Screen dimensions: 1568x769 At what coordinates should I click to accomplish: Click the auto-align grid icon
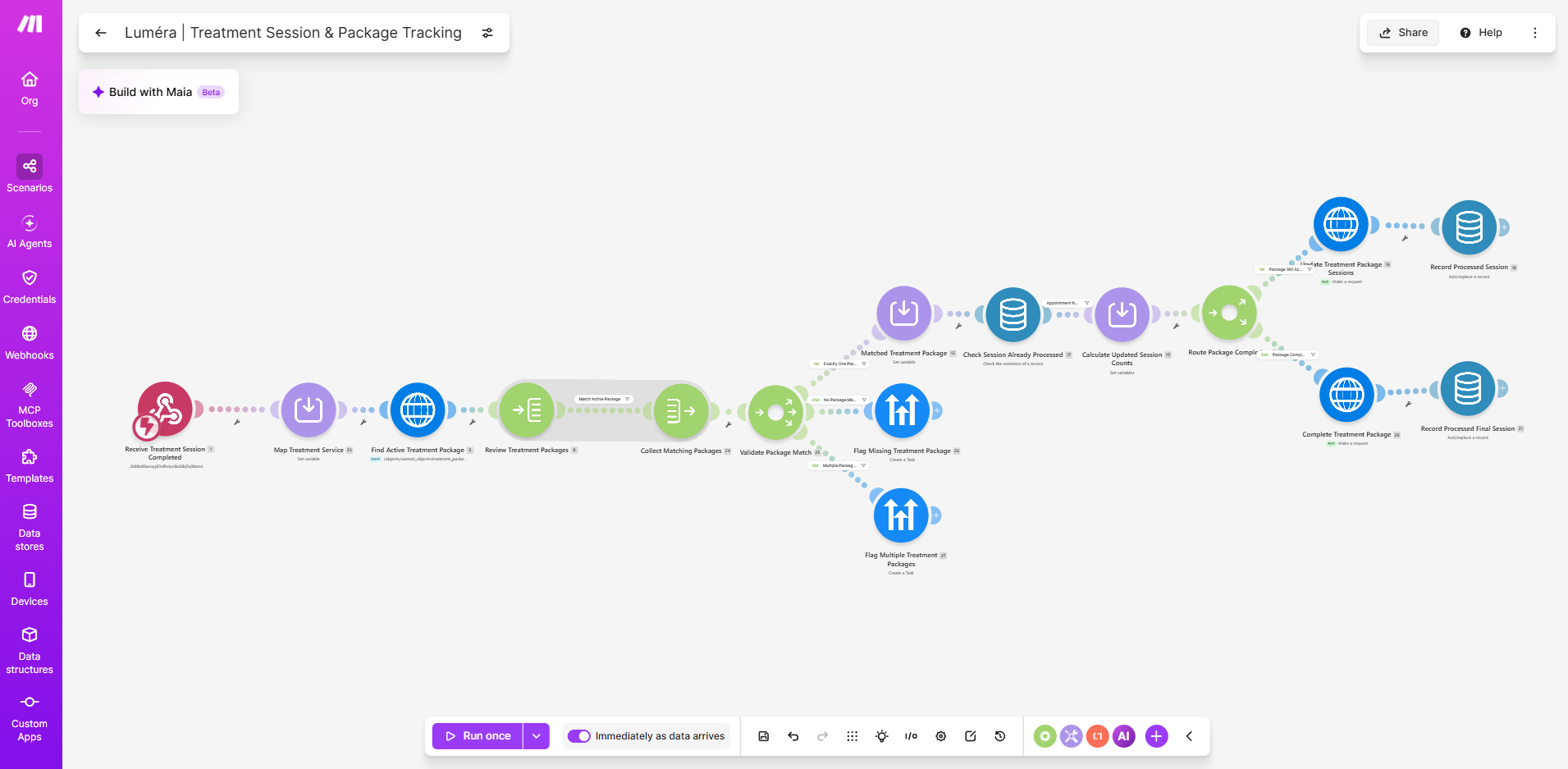(853, 736)
